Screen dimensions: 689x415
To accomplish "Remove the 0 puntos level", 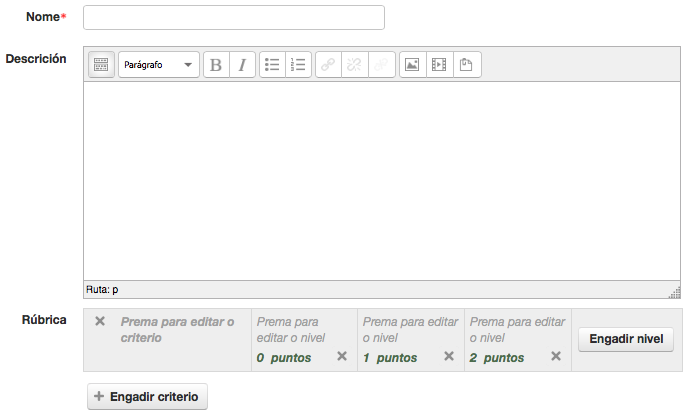I will click(342, 356).
